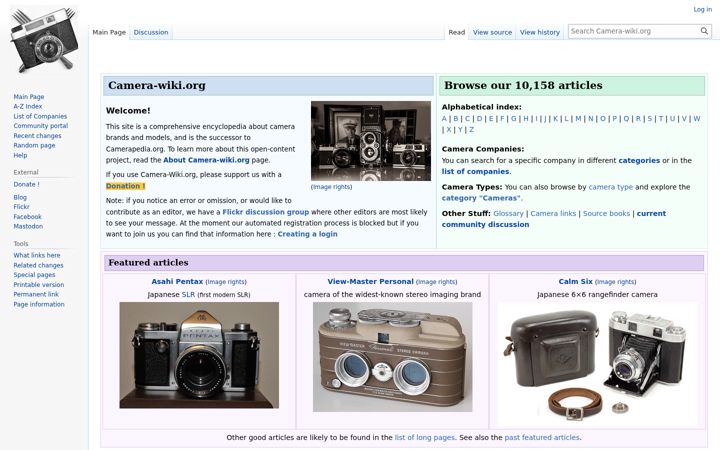This screenshot has width=720, height=450.
Task: Open the Calm Six article
Action: [x=575, y=281]
